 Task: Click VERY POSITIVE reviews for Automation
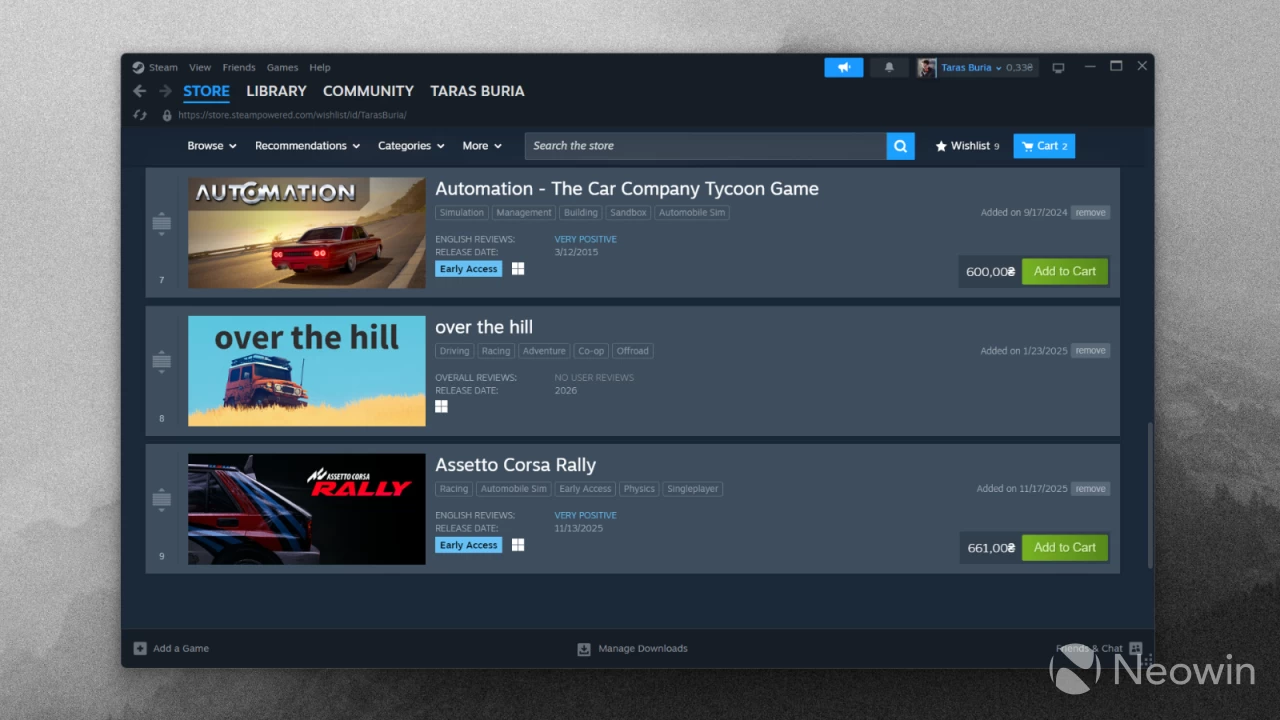coord(586,239)
